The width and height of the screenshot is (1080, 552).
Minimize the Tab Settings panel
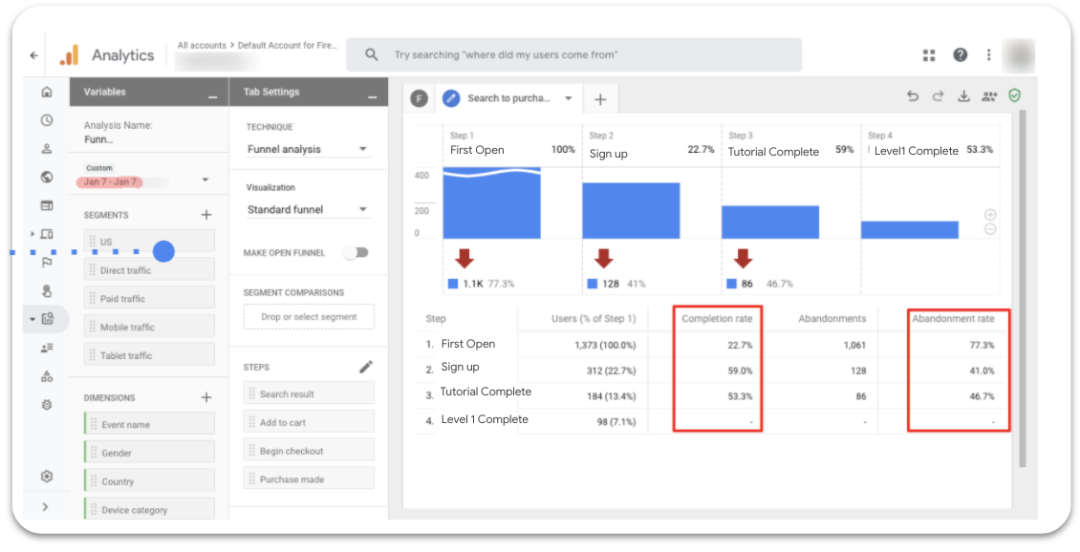[x=373, y=97]
